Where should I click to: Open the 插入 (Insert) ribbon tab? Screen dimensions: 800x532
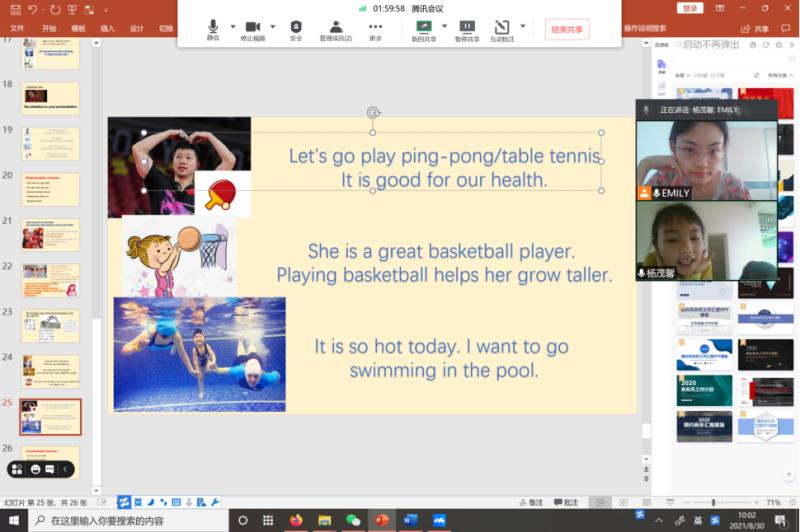coord(107,28)
